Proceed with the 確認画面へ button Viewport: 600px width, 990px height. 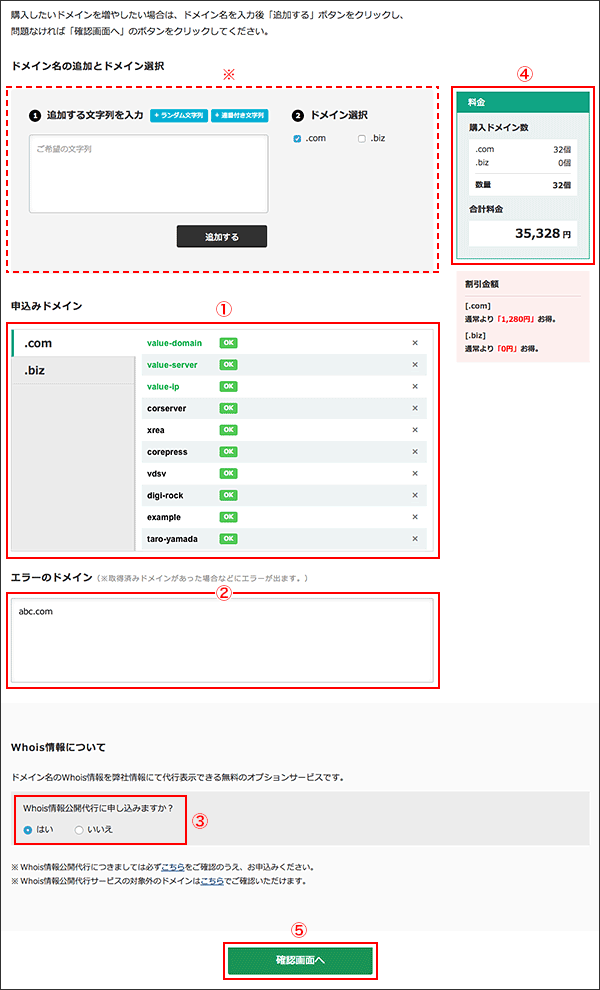point(300,960)
